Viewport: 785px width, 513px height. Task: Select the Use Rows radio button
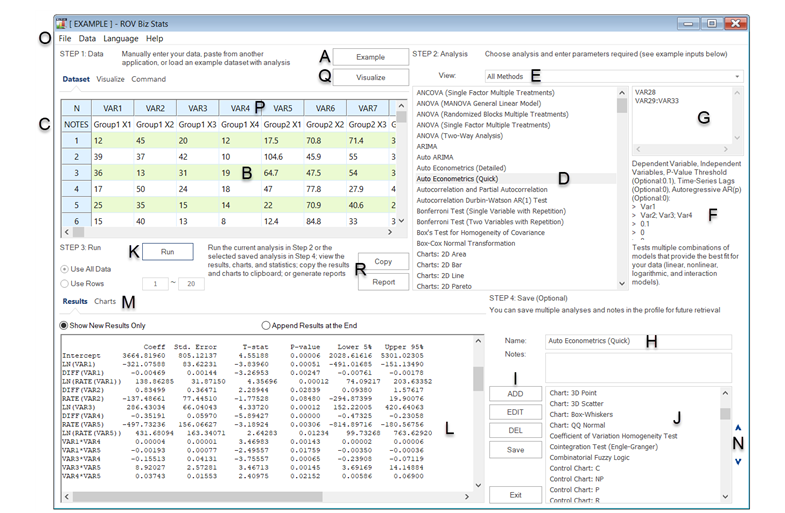[x=65, y=285]
